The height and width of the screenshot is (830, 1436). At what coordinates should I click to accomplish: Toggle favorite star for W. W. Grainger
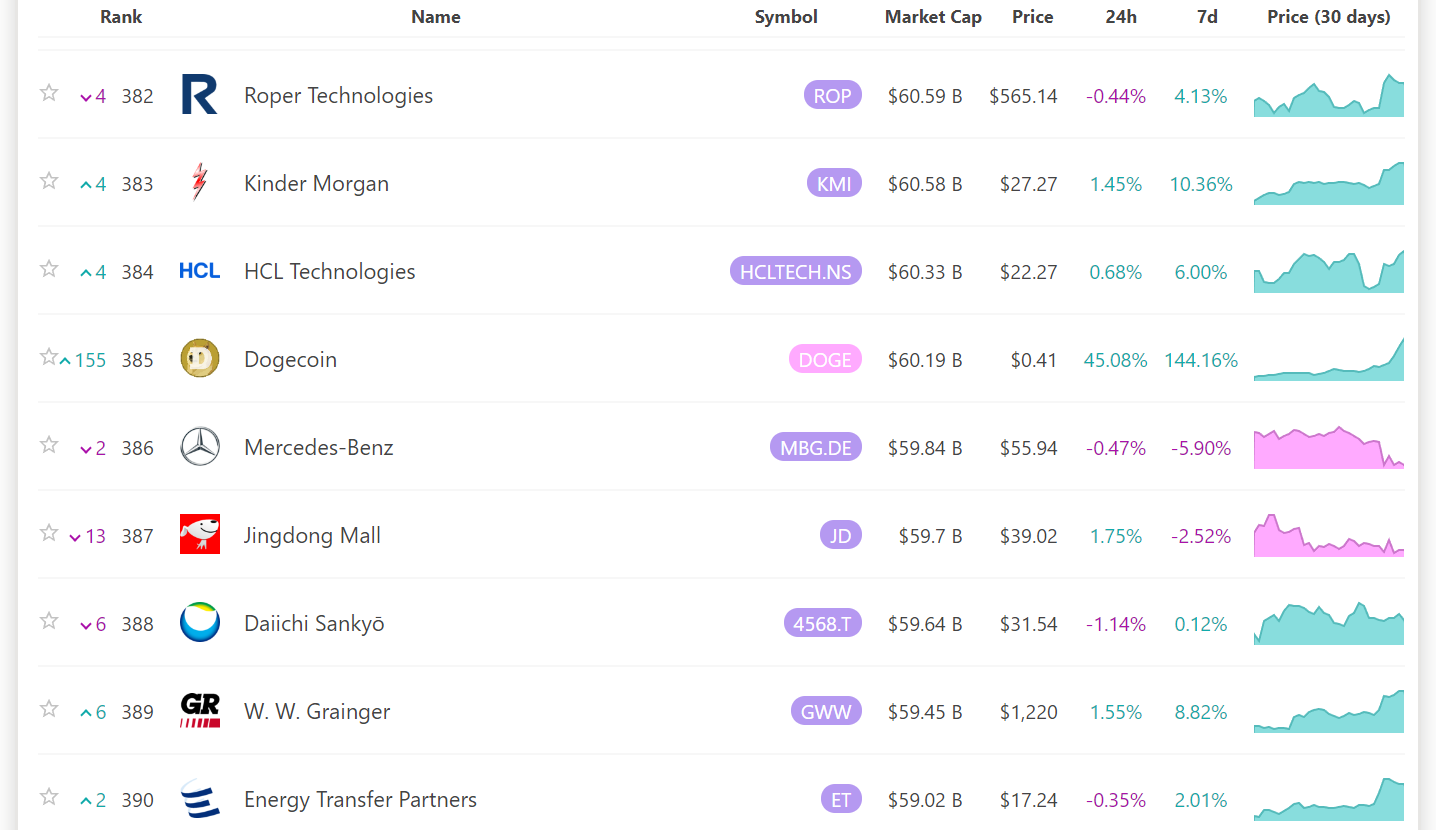tap(49, 709)
